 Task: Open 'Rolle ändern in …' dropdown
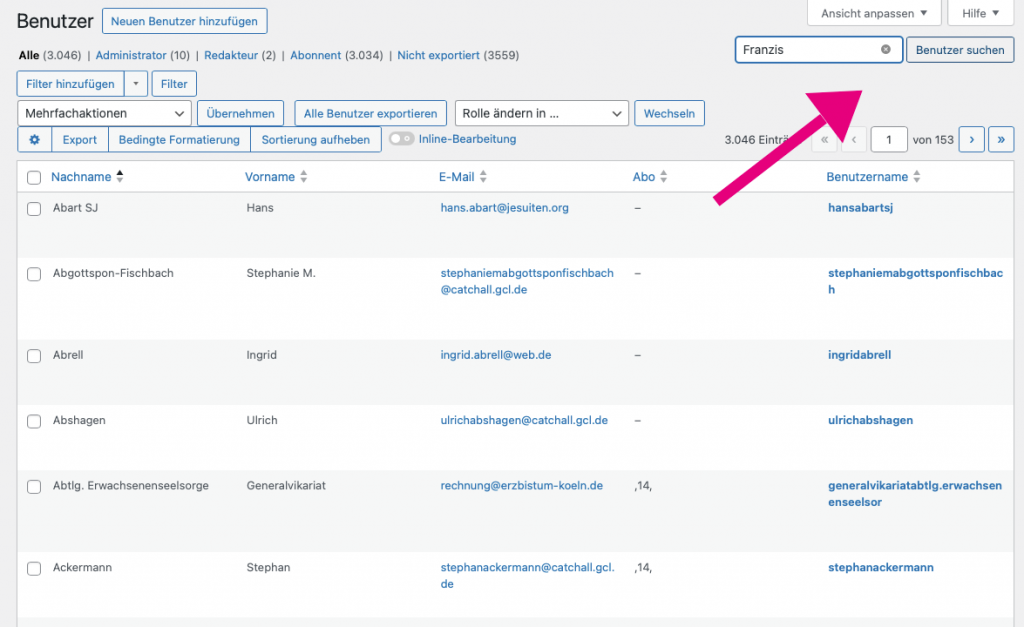tap(541, 113)
